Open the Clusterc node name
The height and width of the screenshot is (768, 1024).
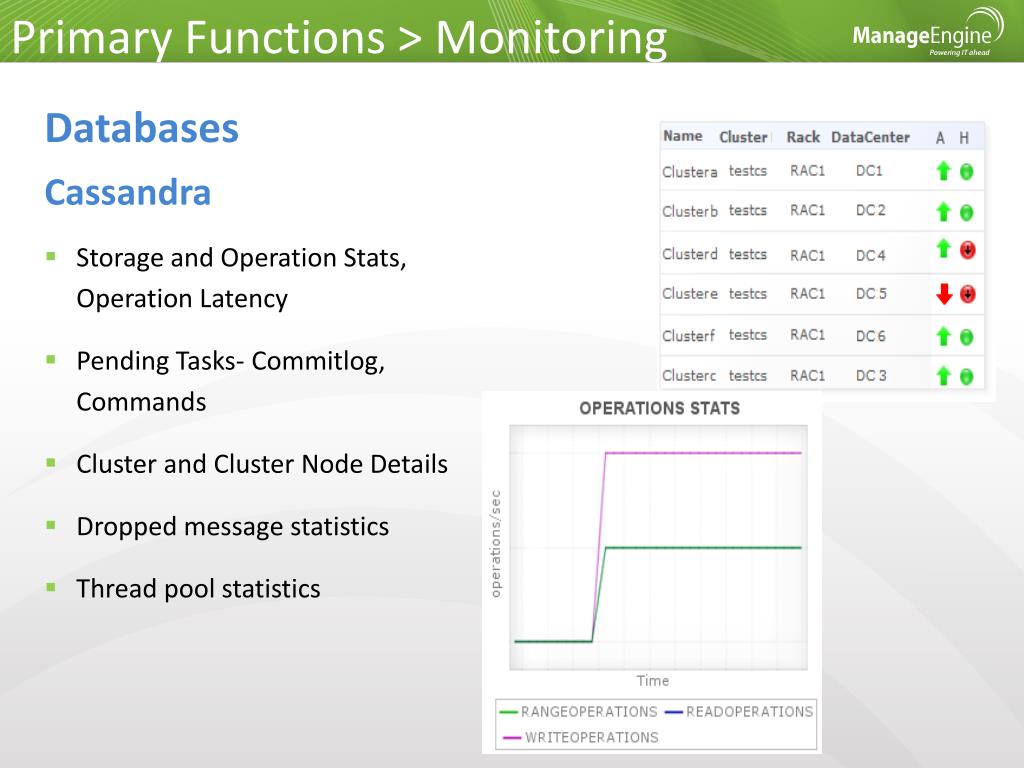(x=689, y=376)
